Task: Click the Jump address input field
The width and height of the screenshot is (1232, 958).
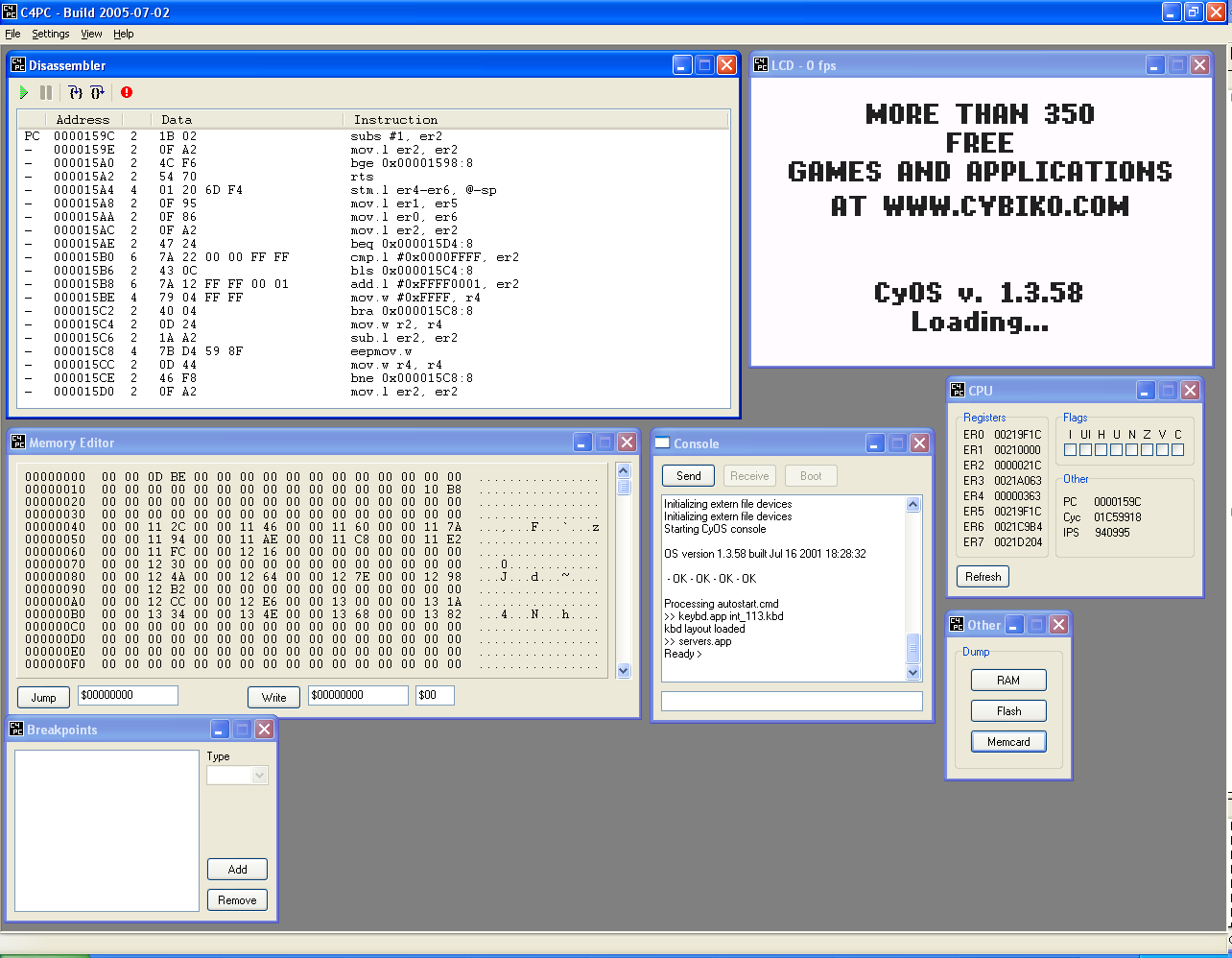Action: (128, 695)
